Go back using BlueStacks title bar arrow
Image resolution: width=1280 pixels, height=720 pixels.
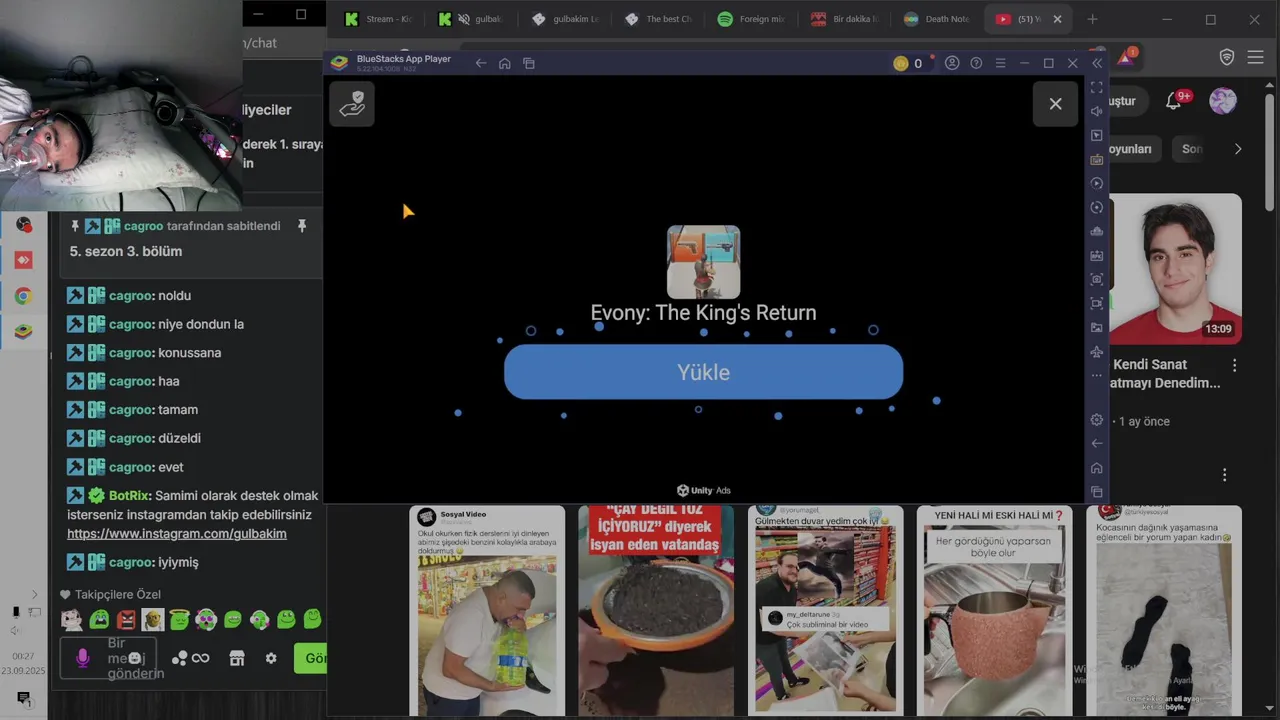click(x=481, y=63)
